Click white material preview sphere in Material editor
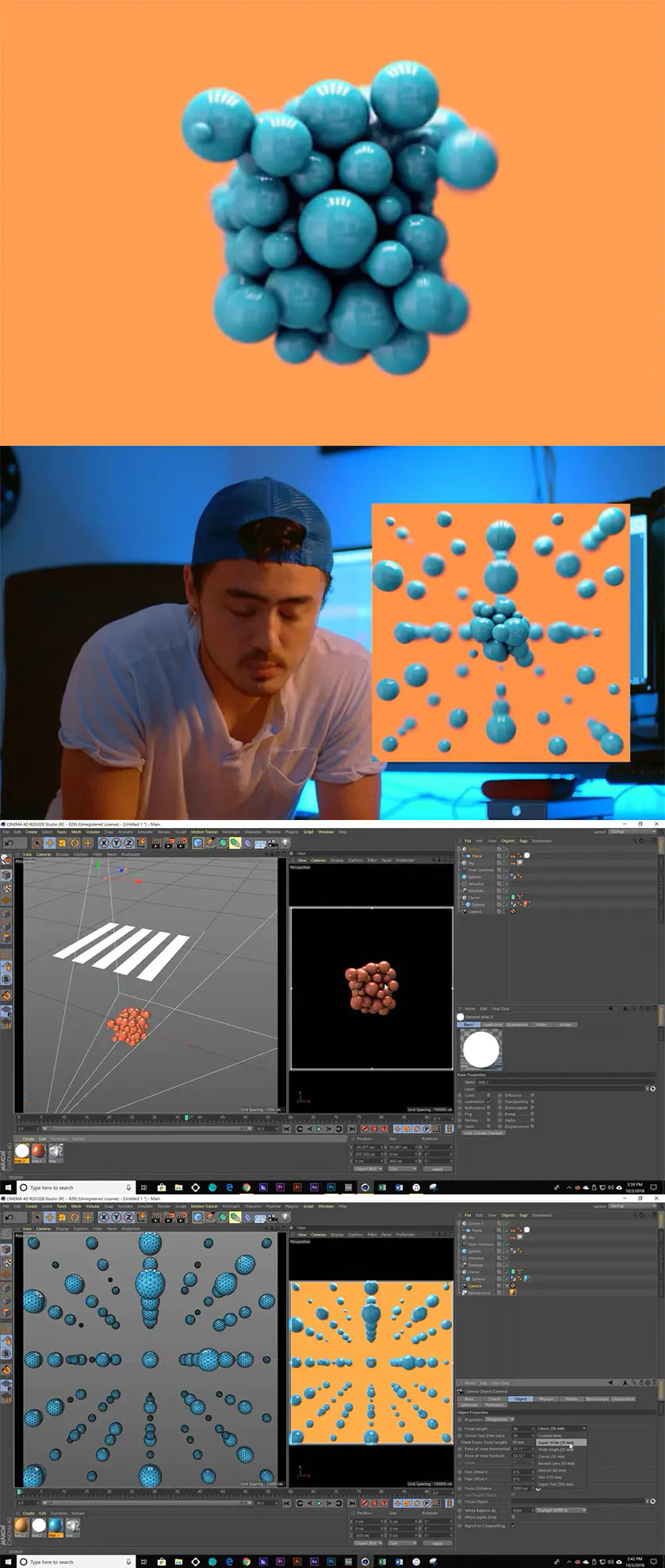 481,1049
